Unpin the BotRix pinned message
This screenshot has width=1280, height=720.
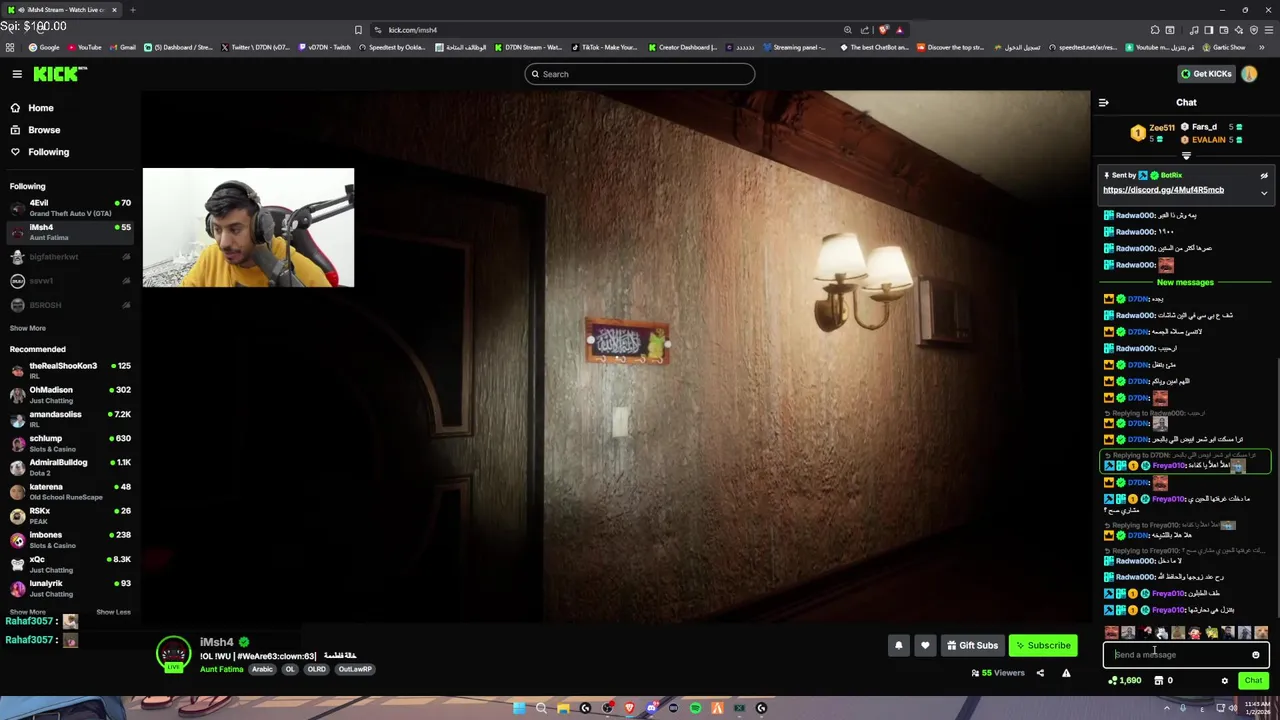click(1264, 176)
